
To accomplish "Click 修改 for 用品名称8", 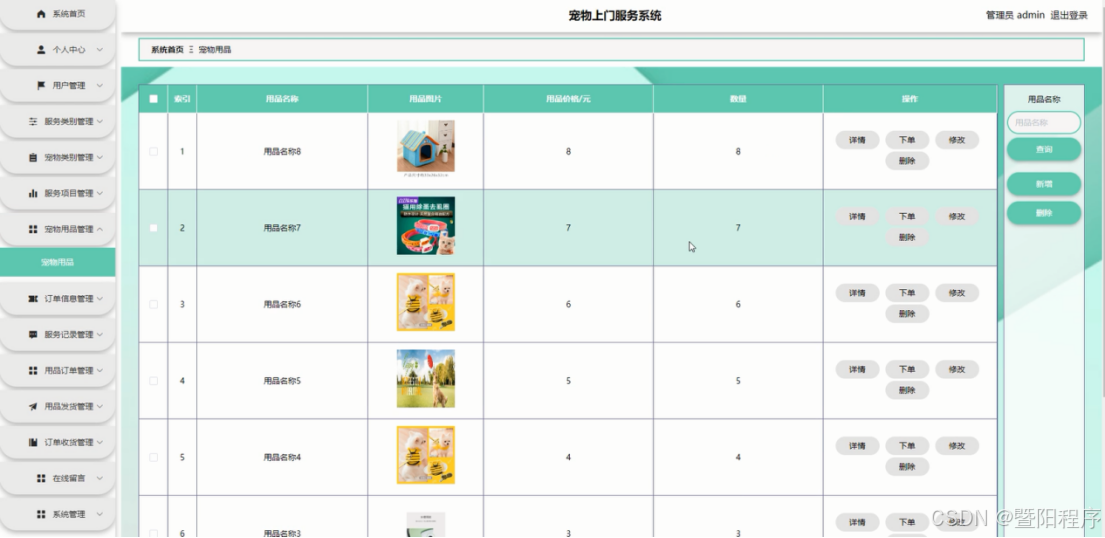I will pos(957,140).
